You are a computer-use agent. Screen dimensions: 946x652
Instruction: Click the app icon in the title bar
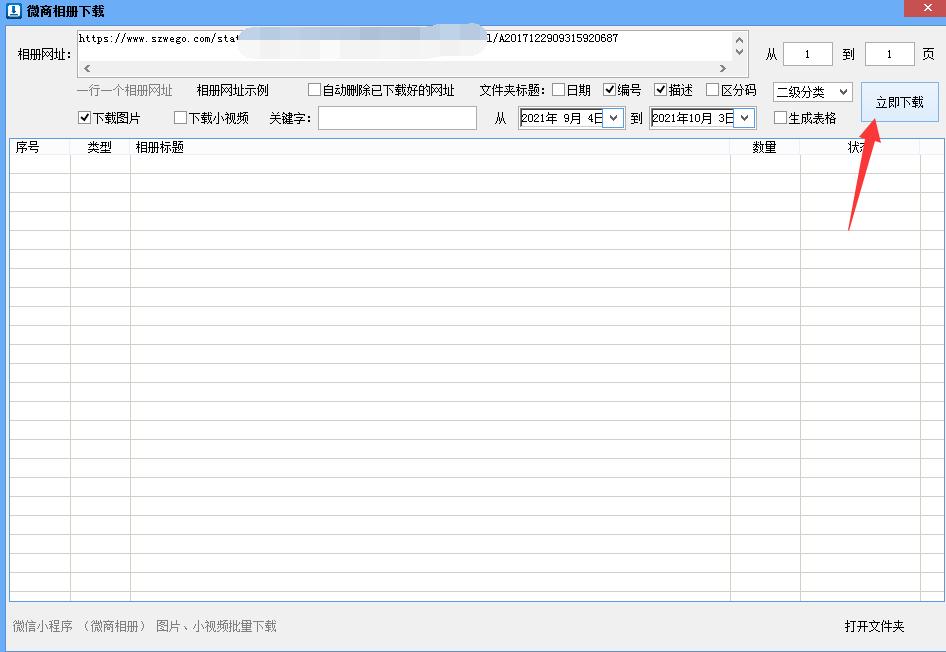point(13,11)
